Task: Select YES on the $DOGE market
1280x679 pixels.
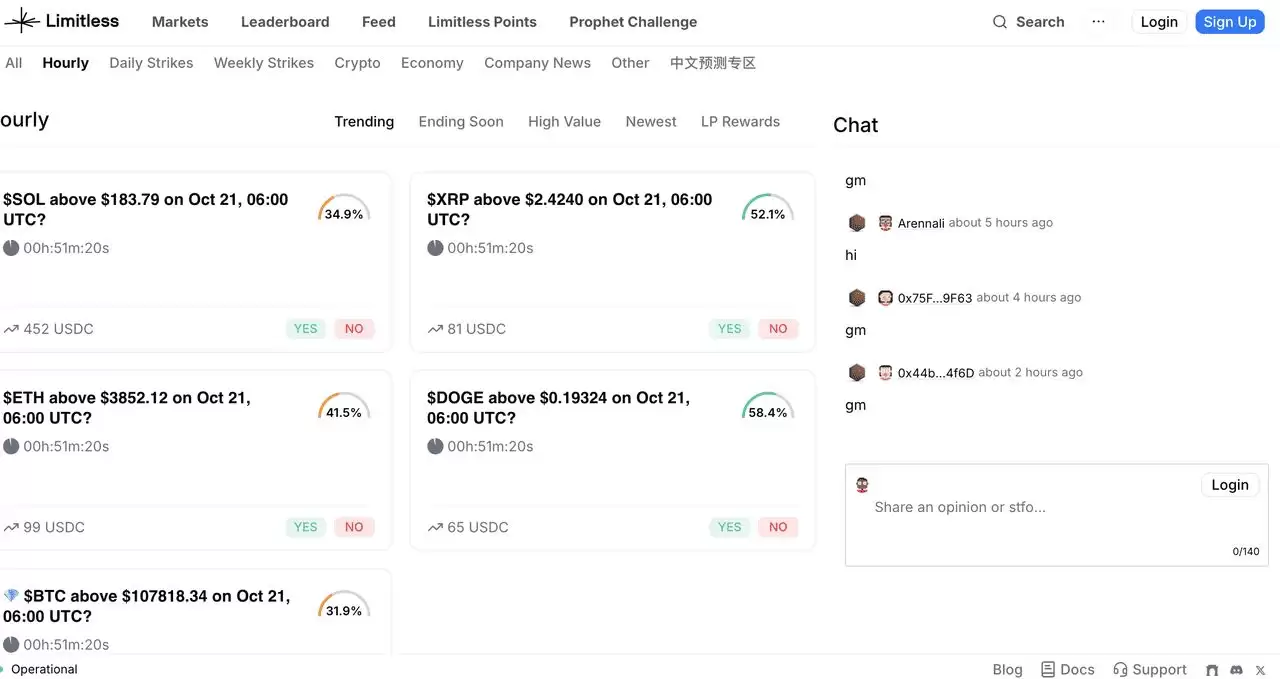Action: pyautogui.click(x=729, y=527)
